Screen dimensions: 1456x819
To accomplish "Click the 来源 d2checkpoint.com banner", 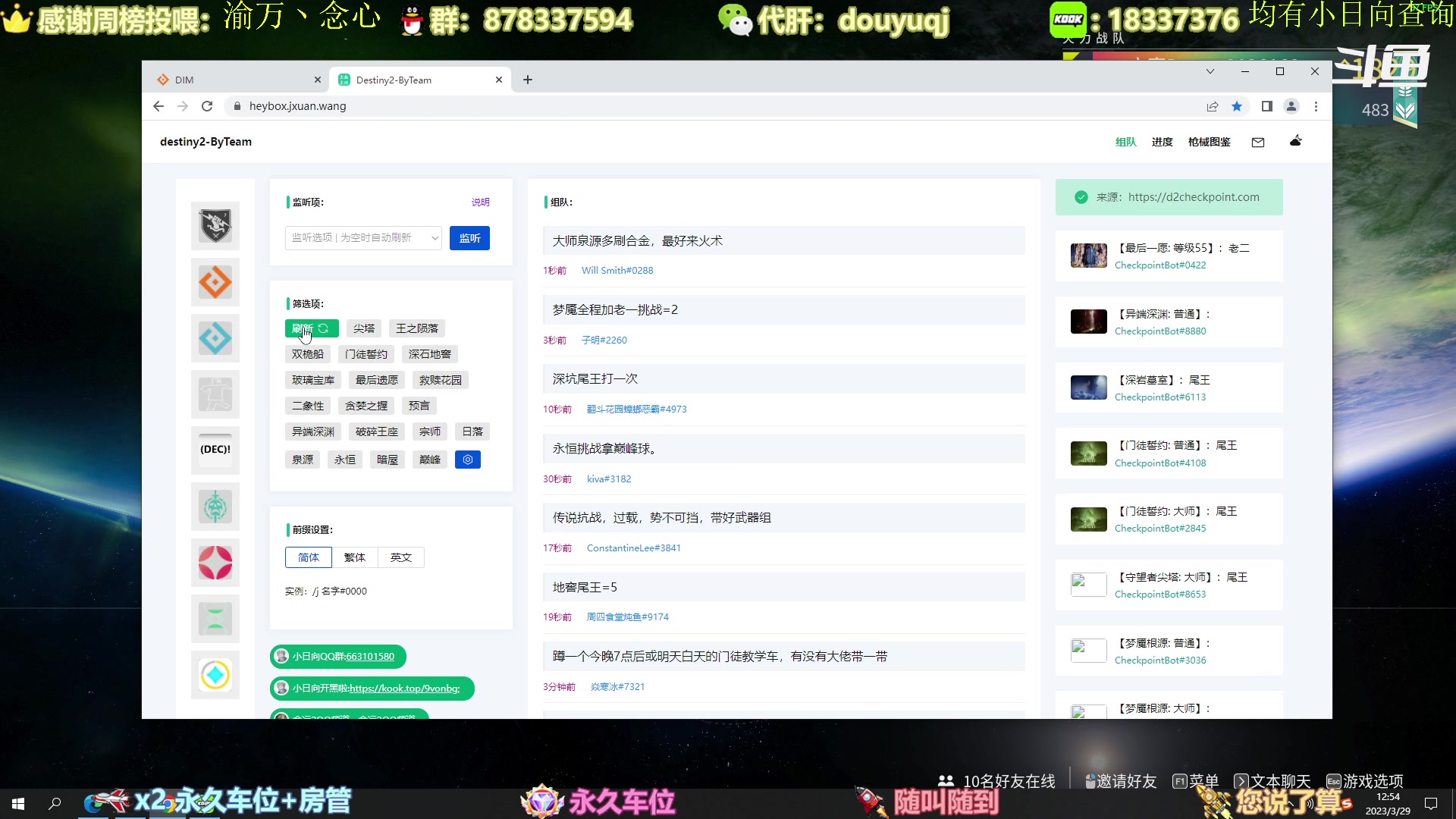I will (1169, 197).
